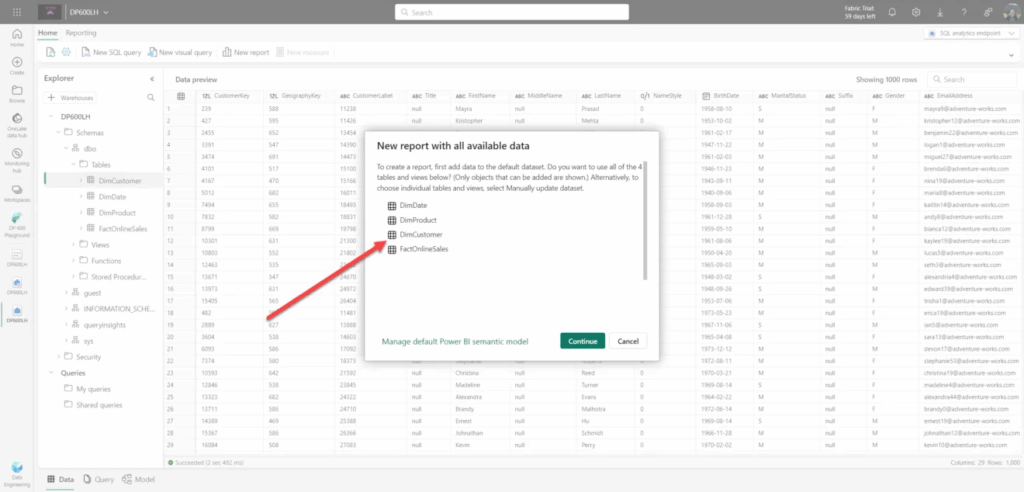Open OneLake data hub in the sidebar

tap(17, 126)
